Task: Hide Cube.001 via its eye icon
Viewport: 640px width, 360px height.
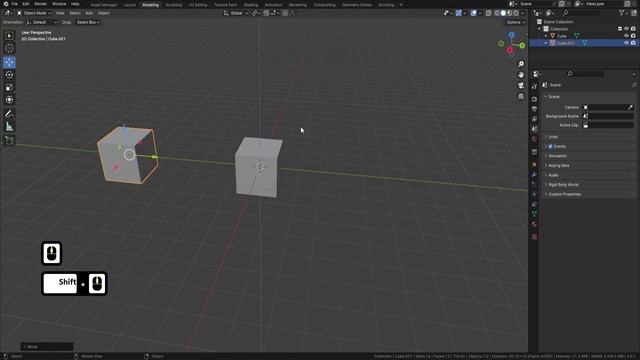Action: 626,43
